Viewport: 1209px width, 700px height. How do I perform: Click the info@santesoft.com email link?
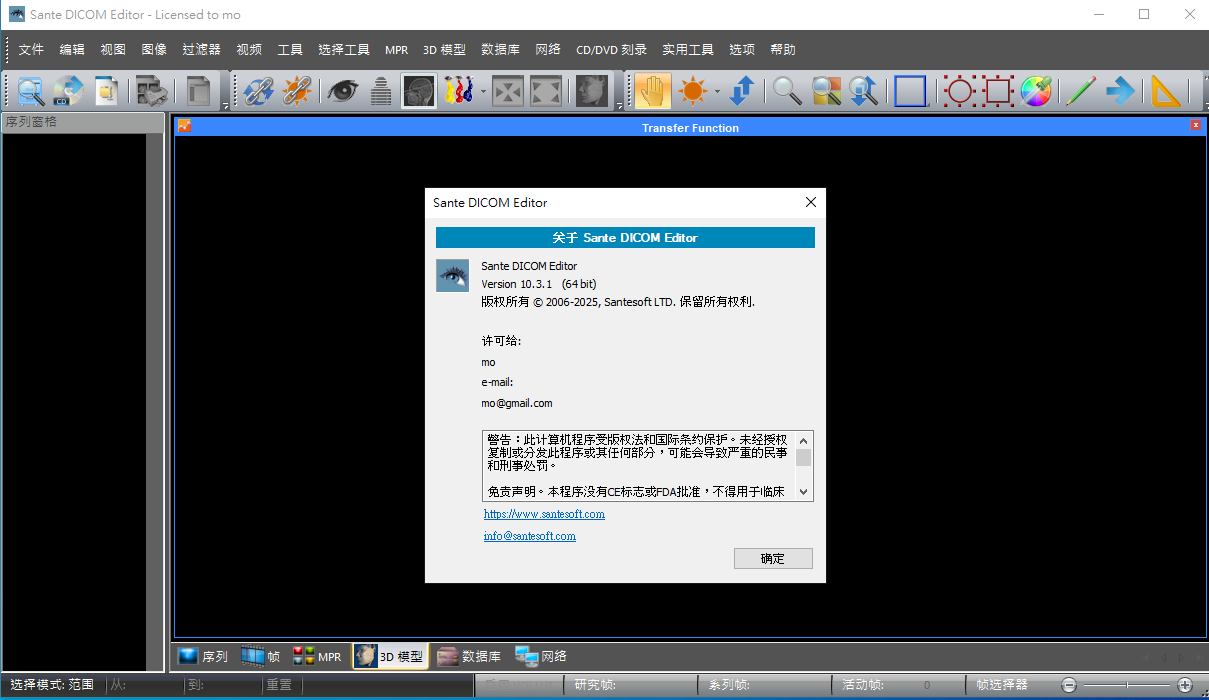coord(530,536)
